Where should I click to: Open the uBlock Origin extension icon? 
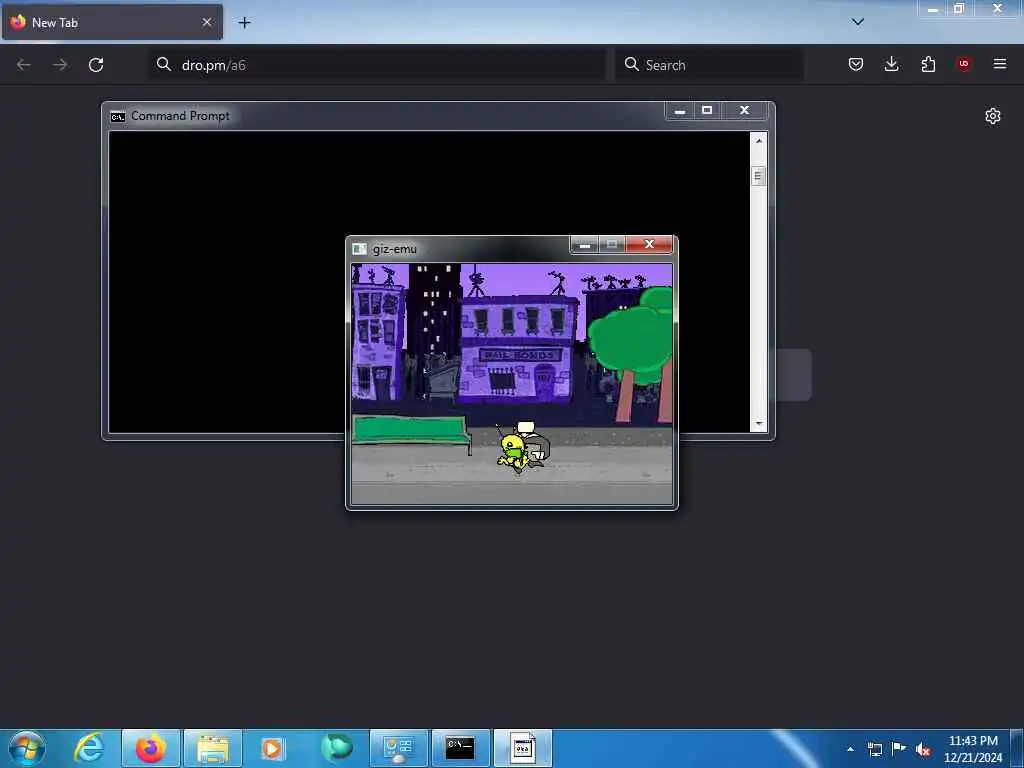click(964, 64)
